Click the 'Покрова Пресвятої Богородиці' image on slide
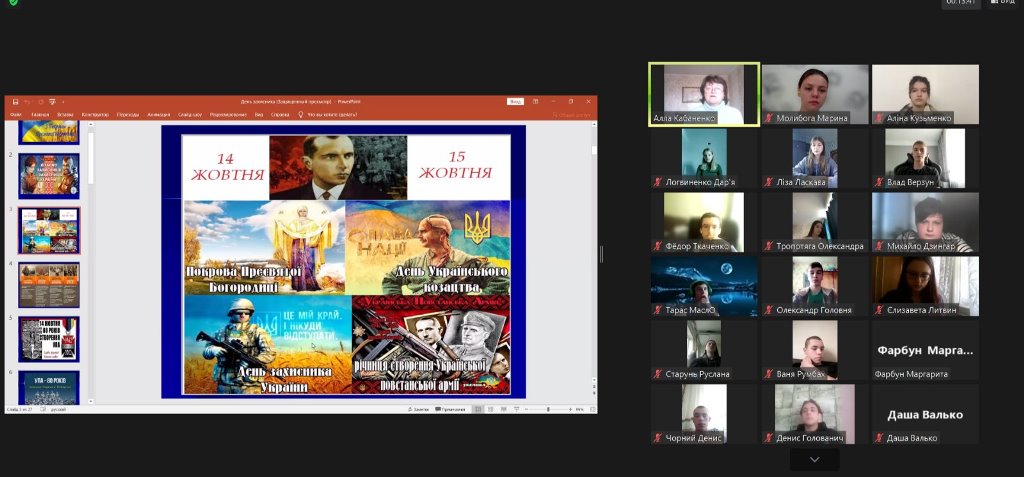Viewport: 1024px width, 477px height. (264, 248)
